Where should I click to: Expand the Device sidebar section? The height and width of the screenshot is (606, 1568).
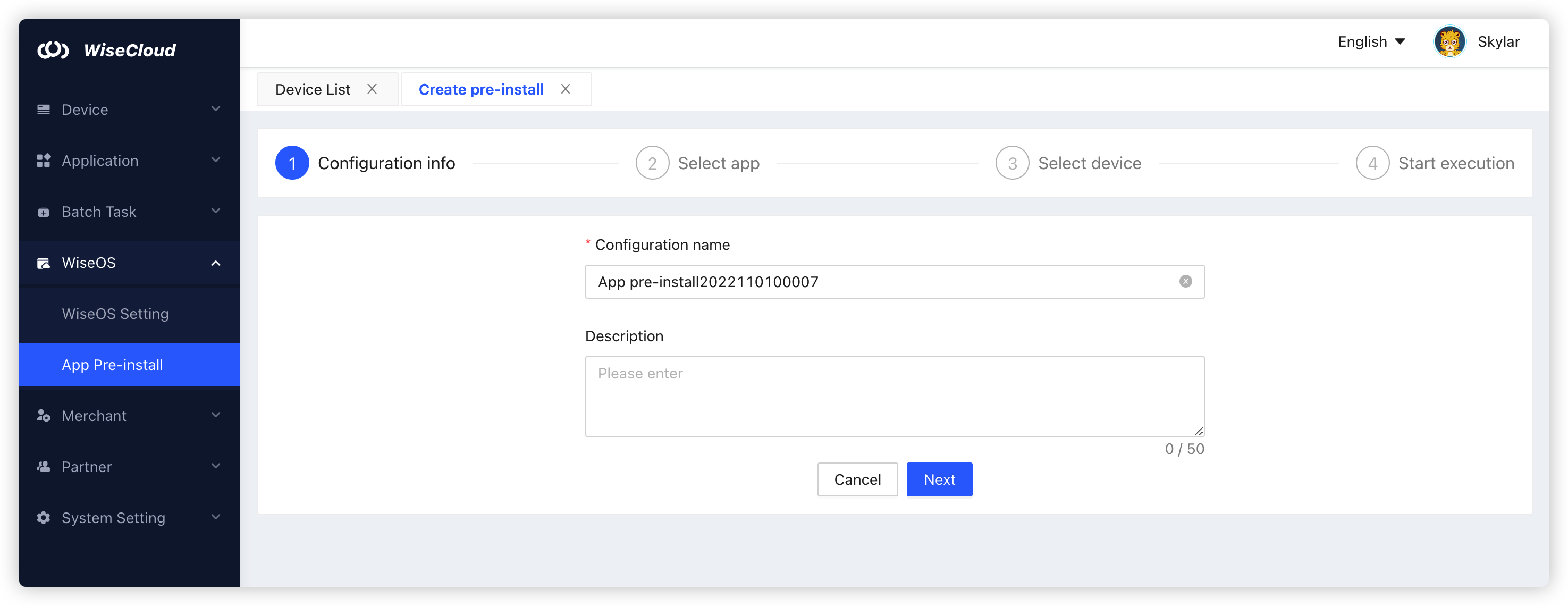[x=214, y=109]
